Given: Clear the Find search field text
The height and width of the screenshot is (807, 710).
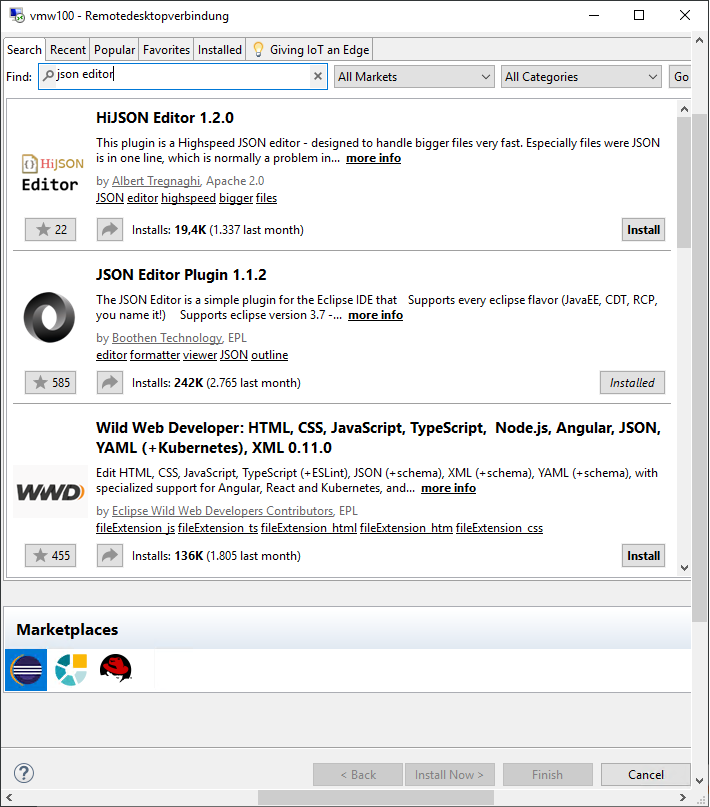Looking at the screenshot, I should coord(318,76).
